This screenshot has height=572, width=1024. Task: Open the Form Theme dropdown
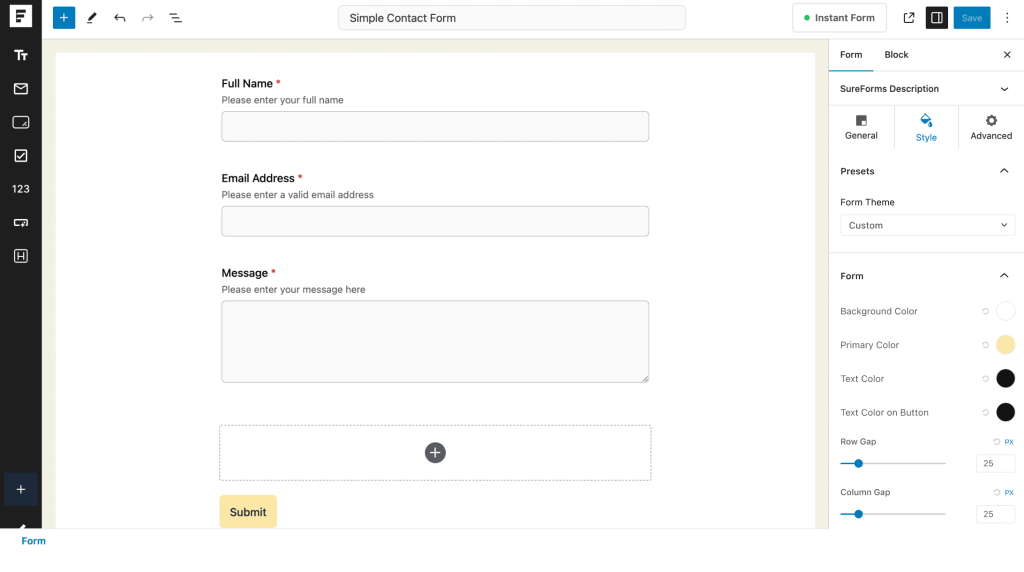click(927, 226)
